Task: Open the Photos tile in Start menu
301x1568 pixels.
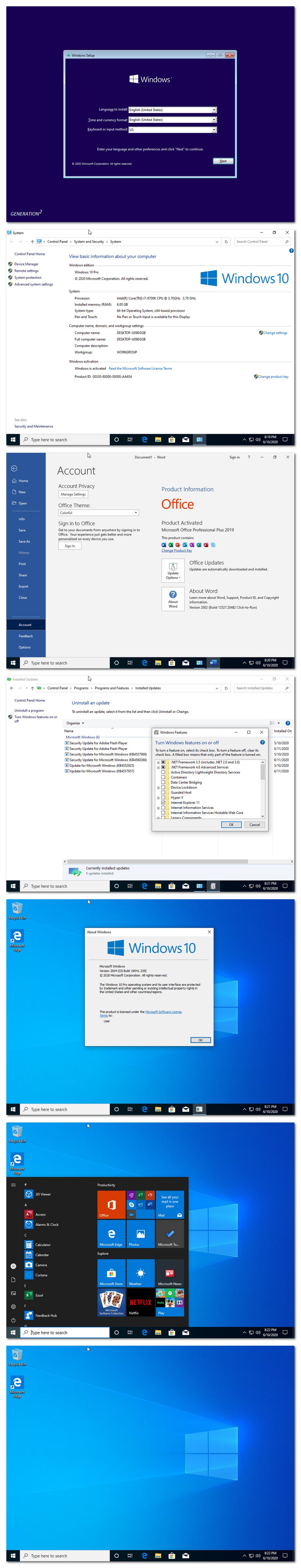Action: [x=141, y=1234]
